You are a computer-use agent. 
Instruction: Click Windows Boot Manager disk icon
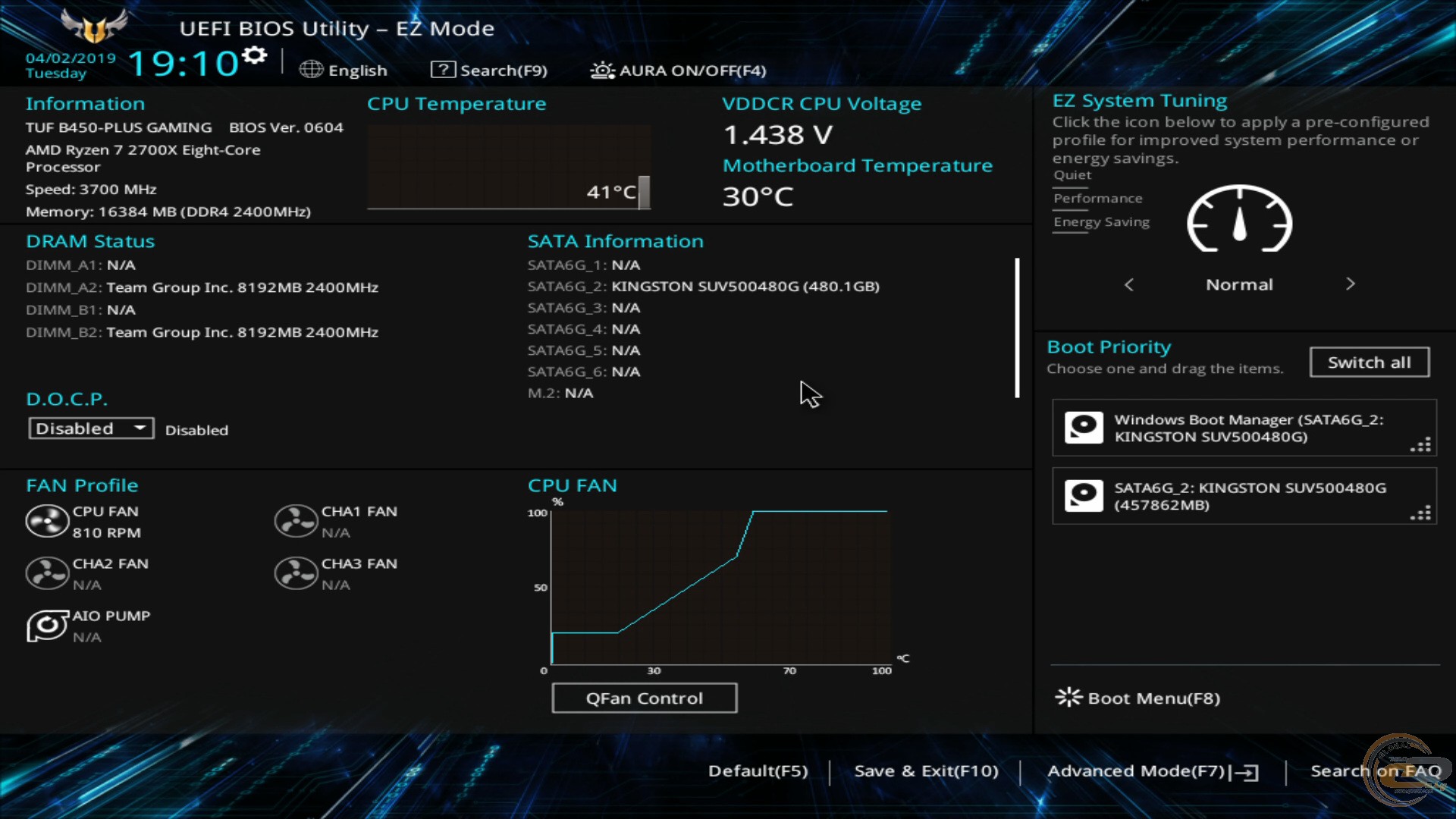coord(1084,428)
